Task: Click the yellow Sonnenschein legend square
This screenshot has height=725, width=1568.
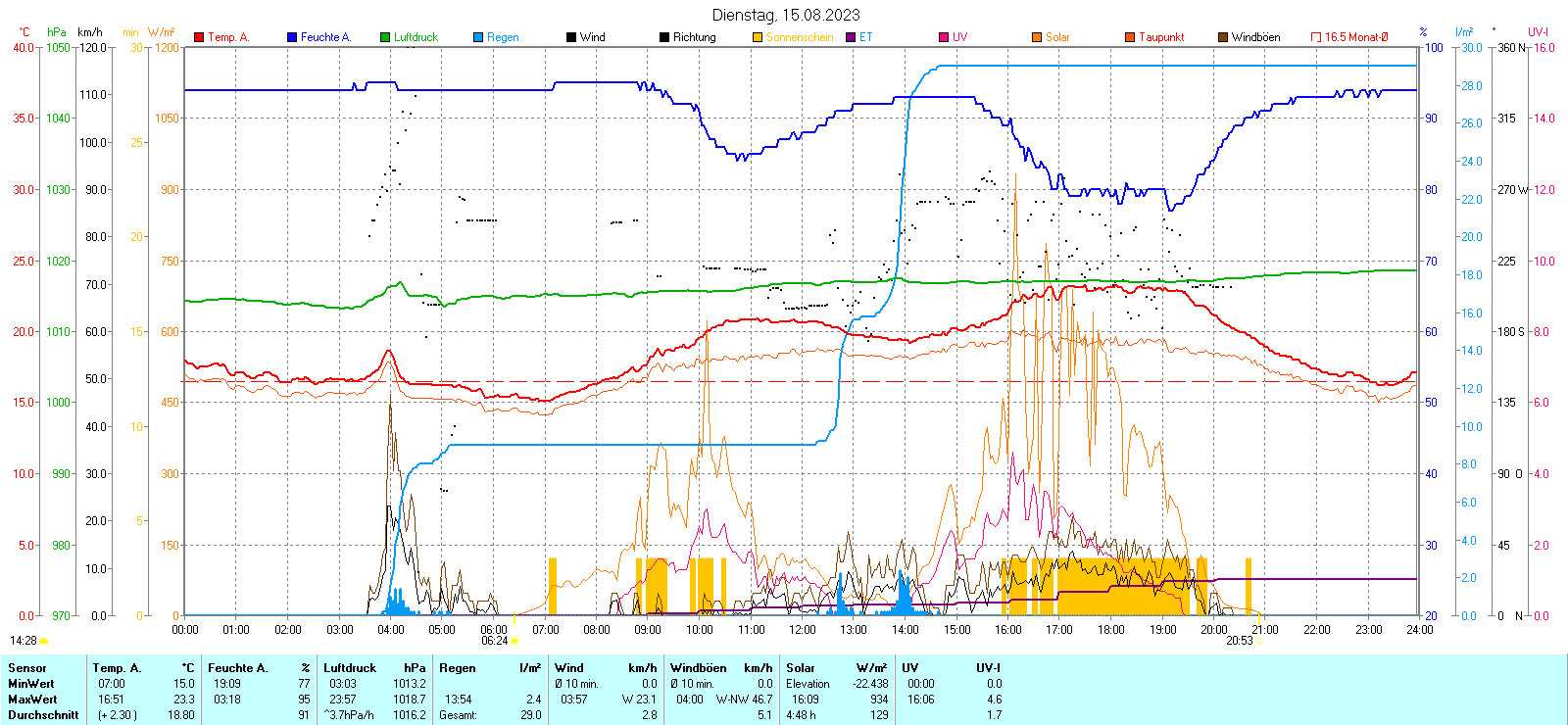Action: point(758,37)
